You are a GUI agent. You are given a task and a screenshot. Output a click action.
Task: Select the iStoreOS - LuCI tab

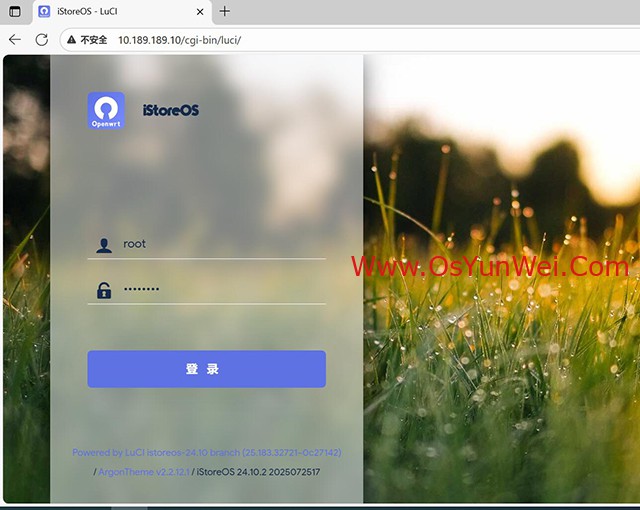[x=122, y=12]
